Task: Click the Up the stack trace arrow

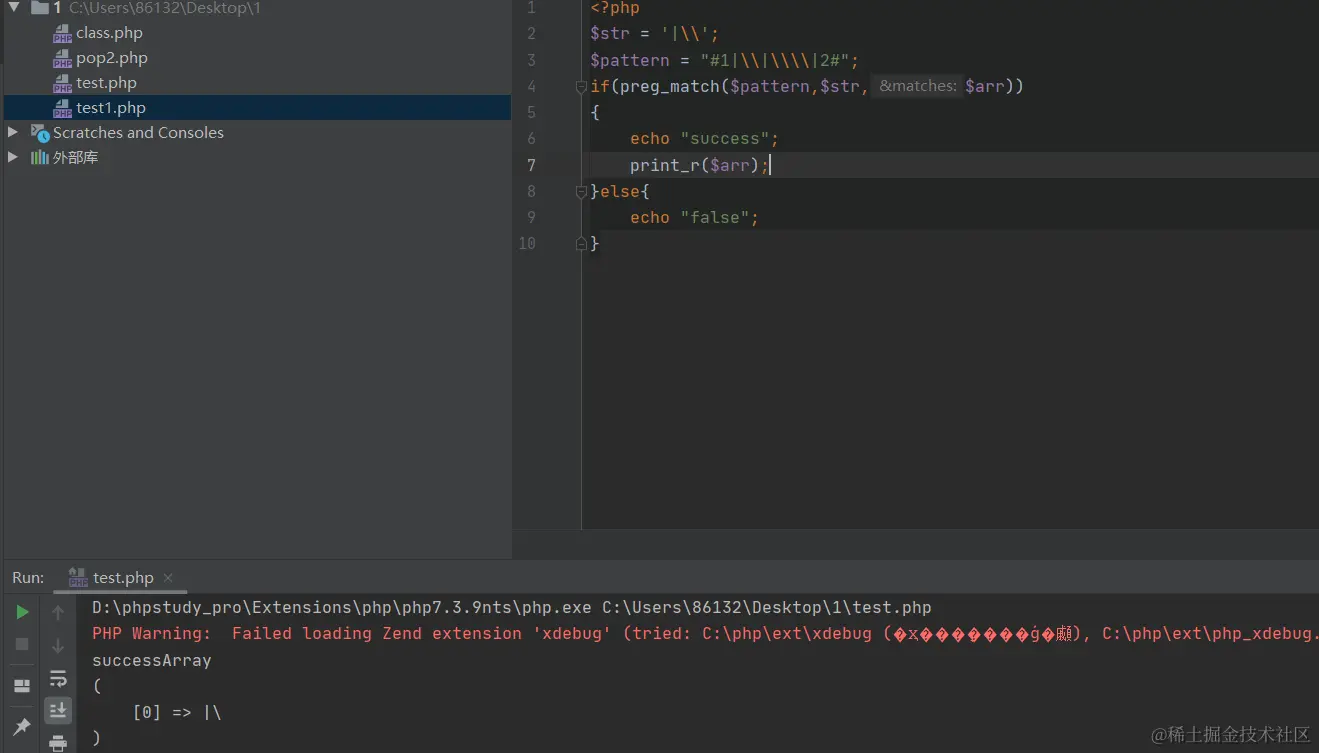Action: pyautogui.click(x=58, y=612)
